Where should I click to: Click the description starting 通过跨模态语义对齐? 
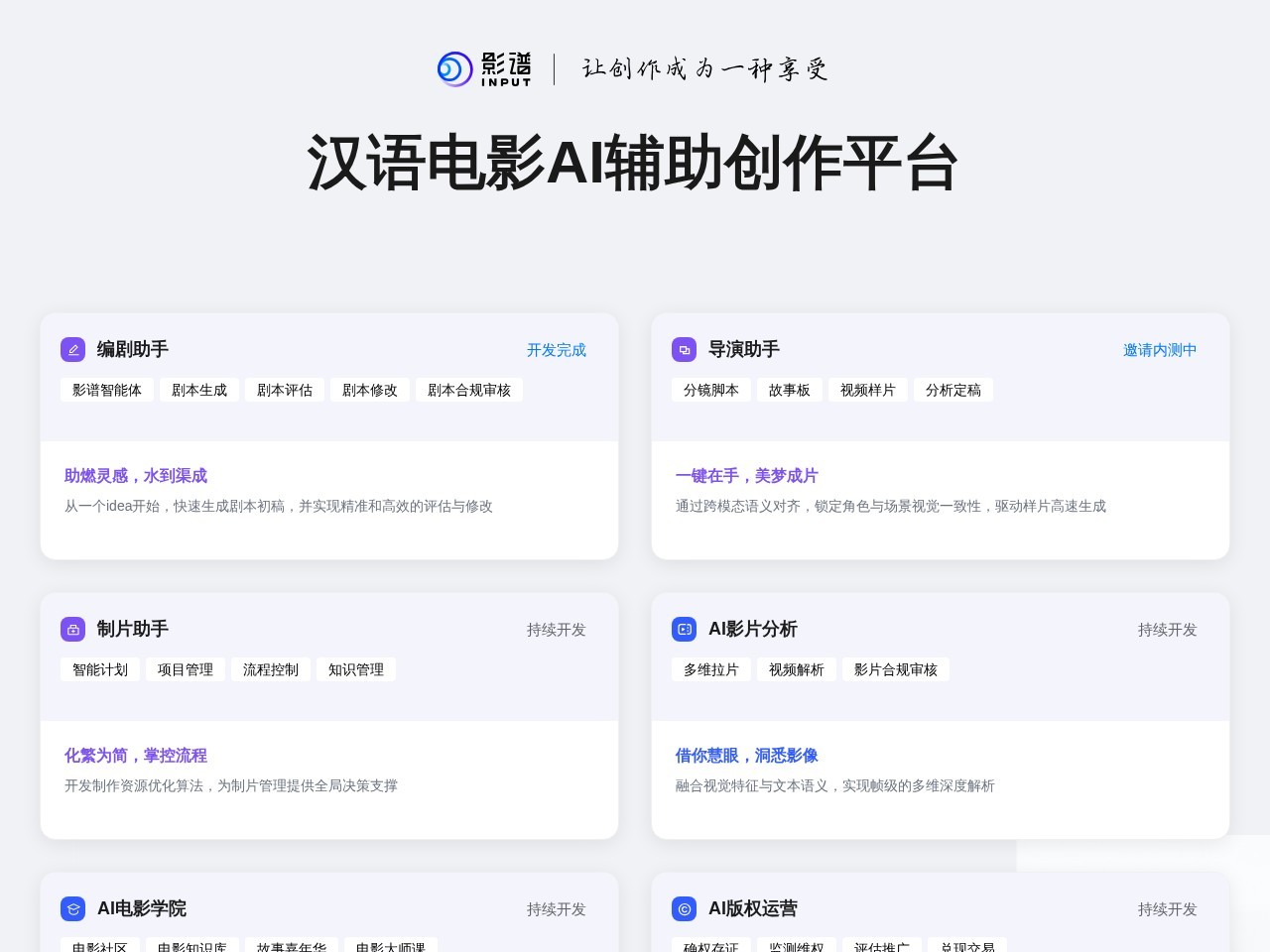tap(891, 507)
